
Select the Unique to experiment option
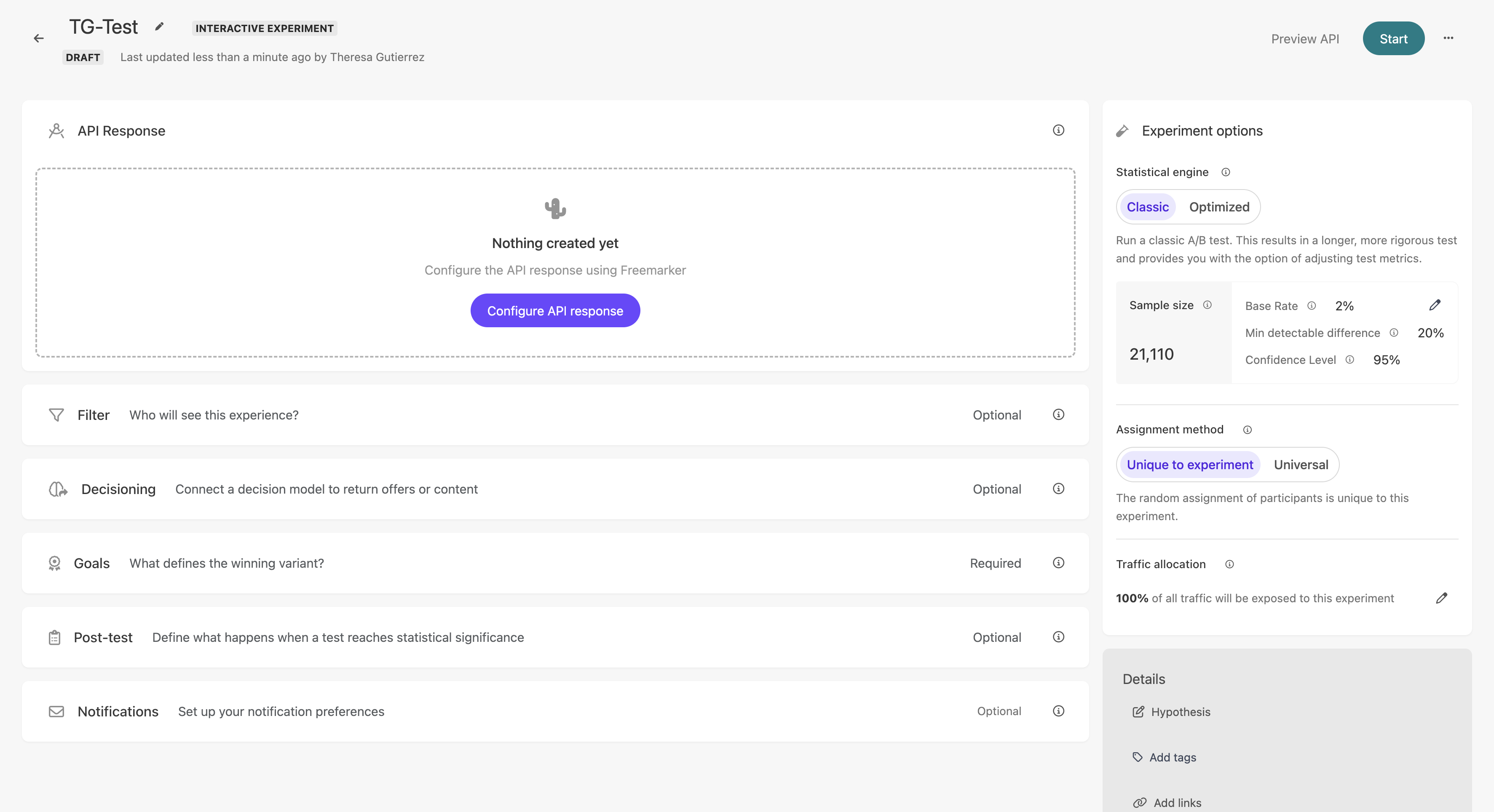(1189, 464)
